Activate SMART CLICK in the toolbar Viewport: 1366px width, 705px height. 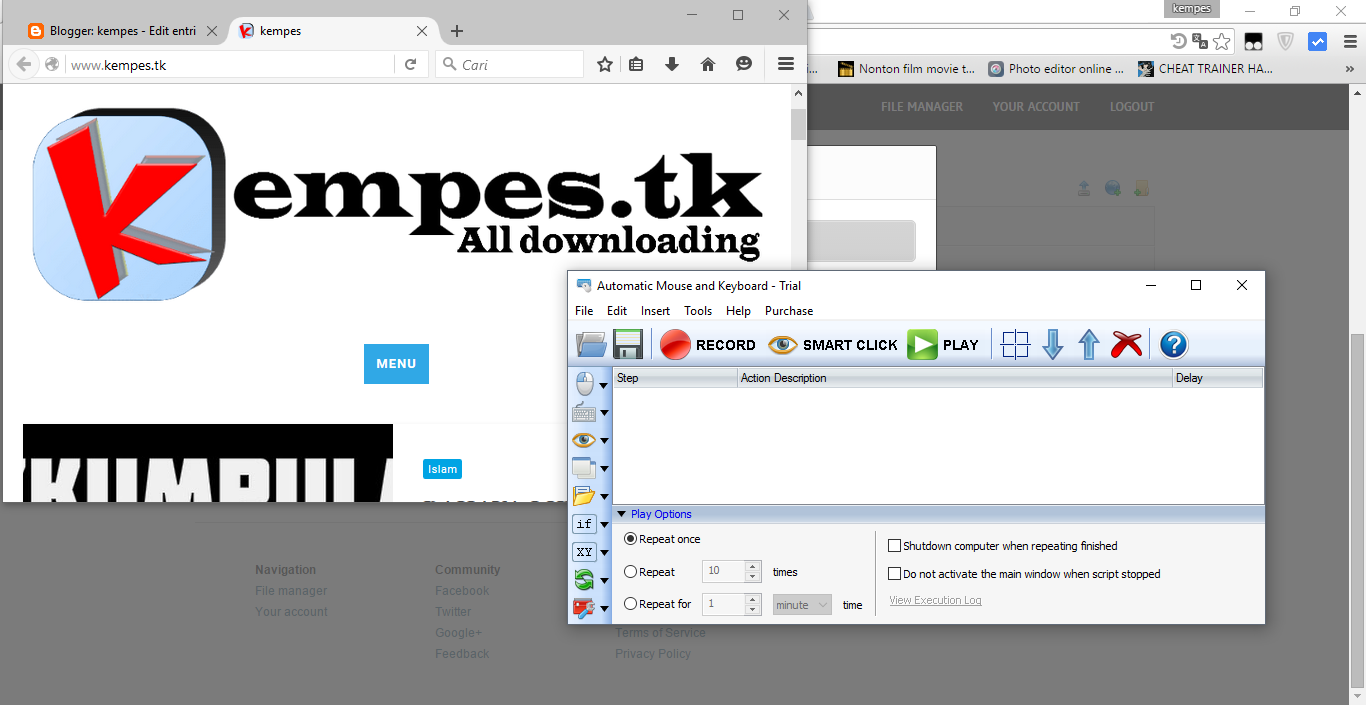tap(833, 345)
